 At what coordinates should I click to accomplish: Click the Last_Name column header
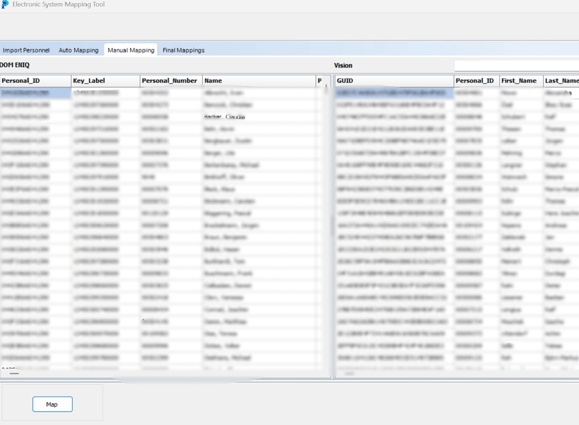561,80
